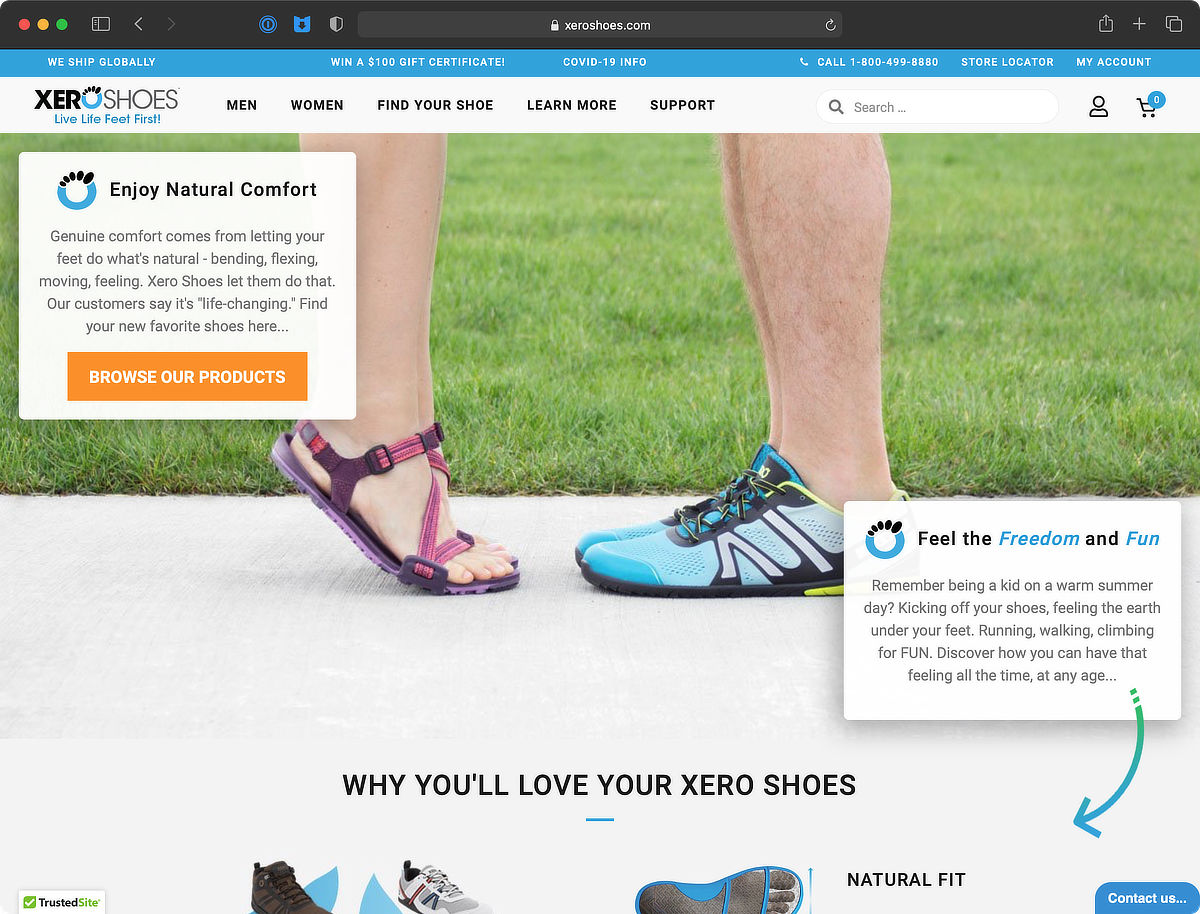Image resolution: width=1200 pixels, height=914 pixels.
Task: Open the MEN menu
Action: tap(242, 105)
